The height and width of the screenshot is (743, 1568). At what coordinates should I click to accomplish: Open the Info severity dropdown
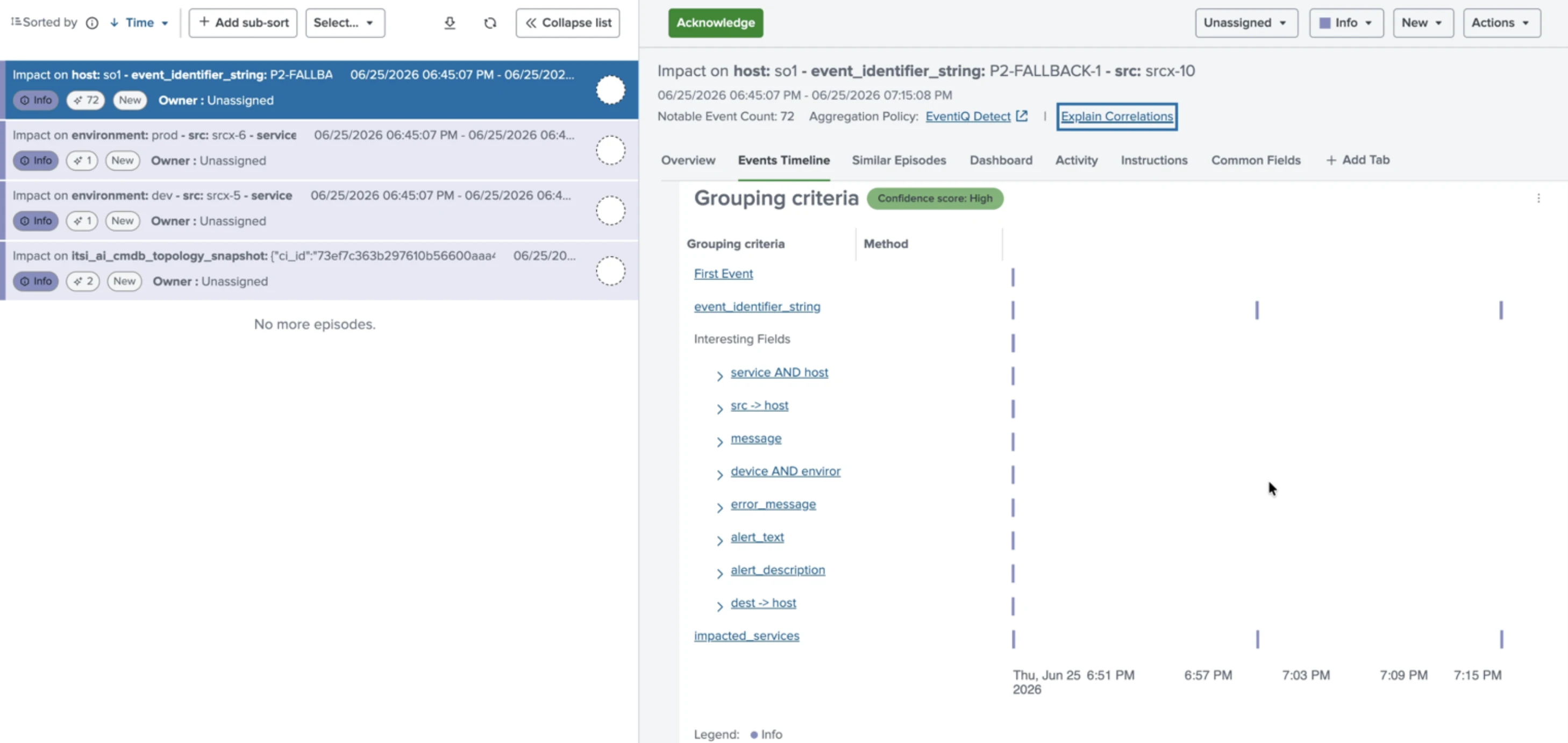pos(1346,23)
